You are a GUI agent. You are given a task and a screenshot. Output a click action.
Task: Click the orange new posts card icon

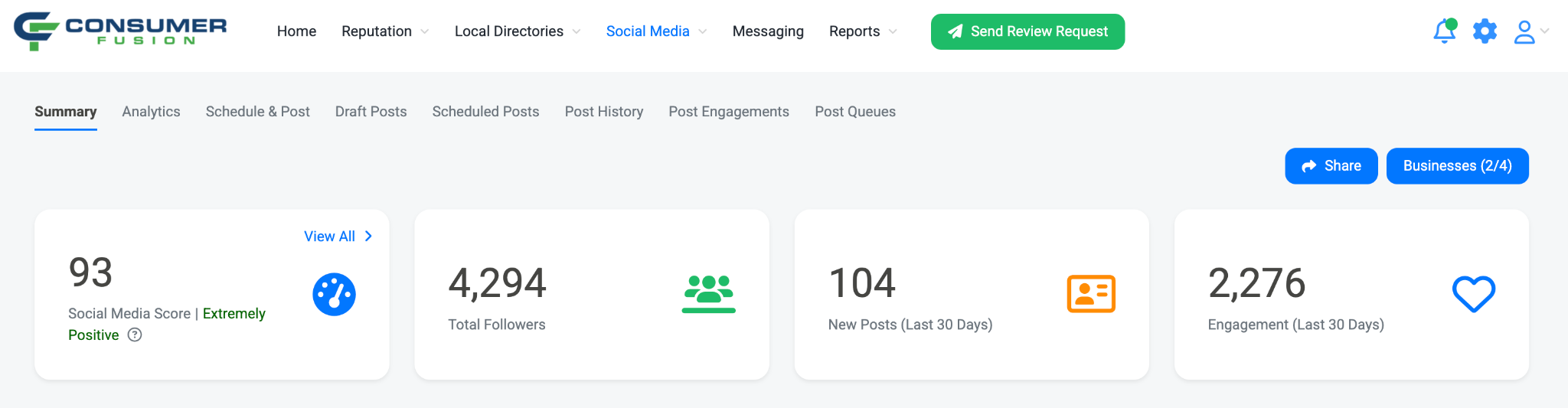point(1091,294)
